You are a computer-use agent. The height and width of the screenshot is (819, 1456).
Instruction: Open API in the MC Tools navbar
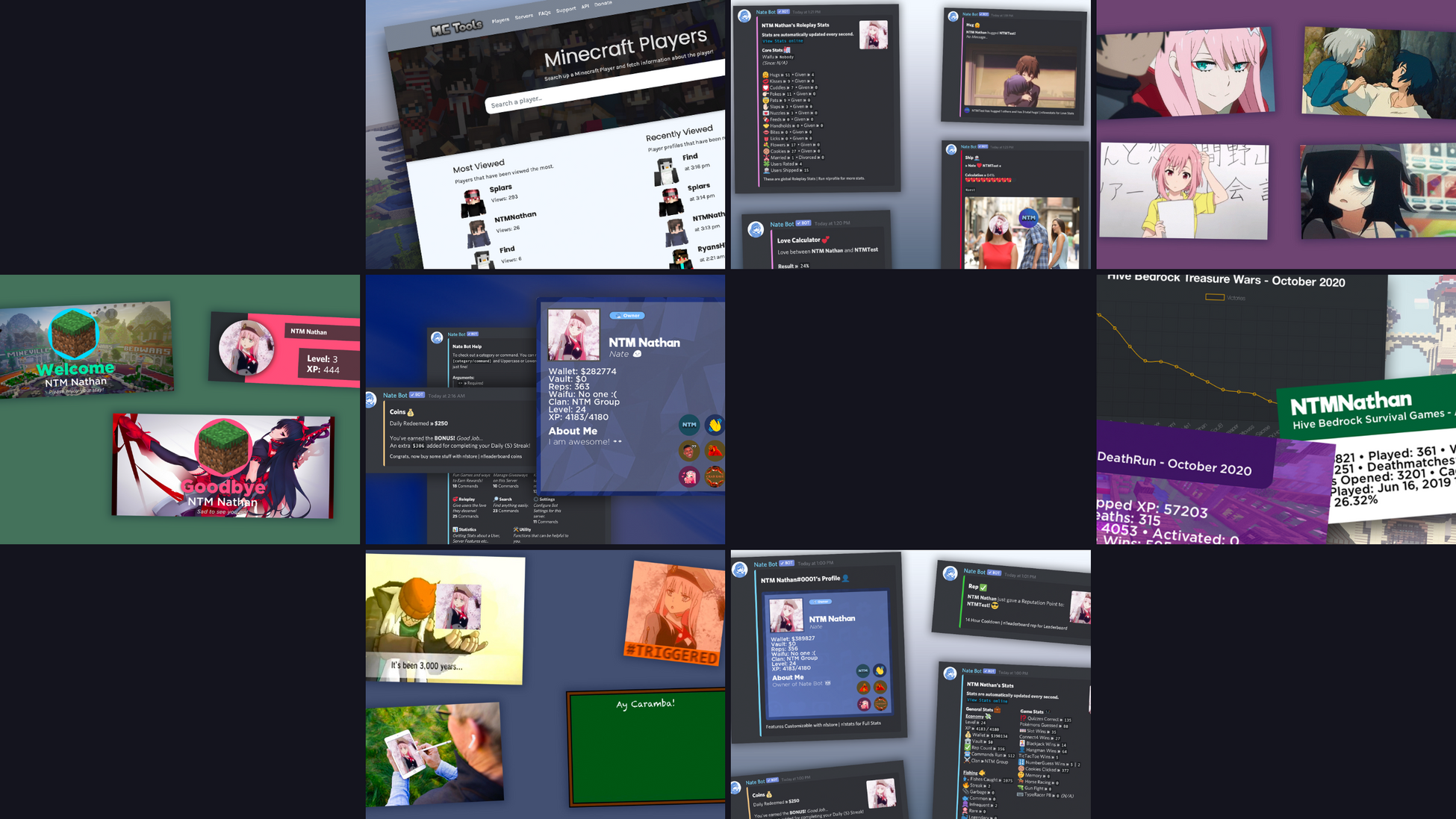[585, 6]
